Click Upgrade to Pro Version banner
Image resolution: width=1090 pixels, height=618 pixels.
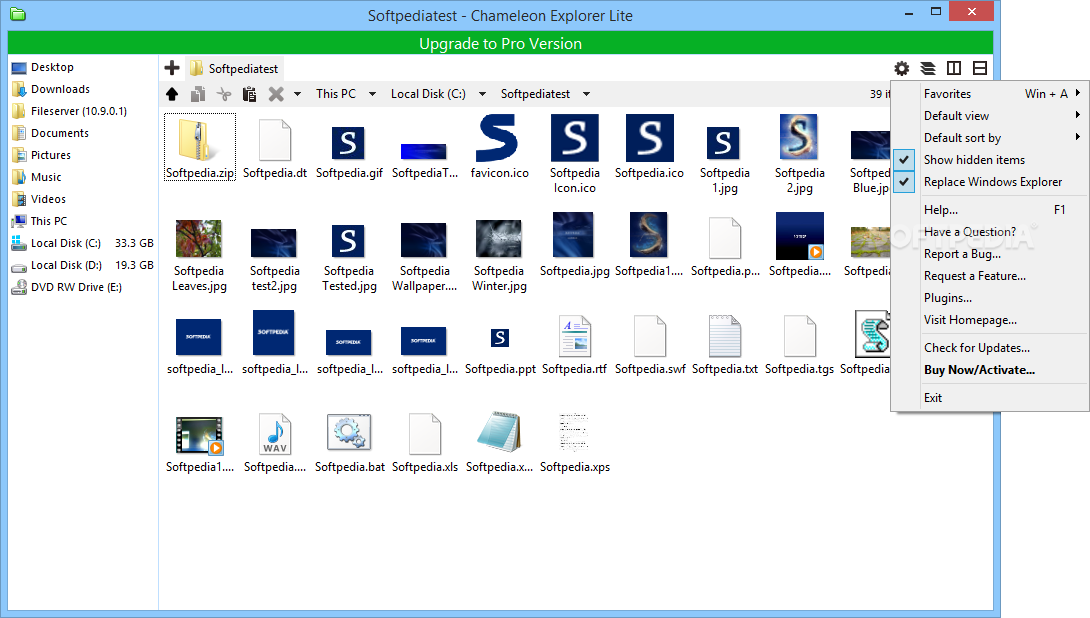(501, 43)
